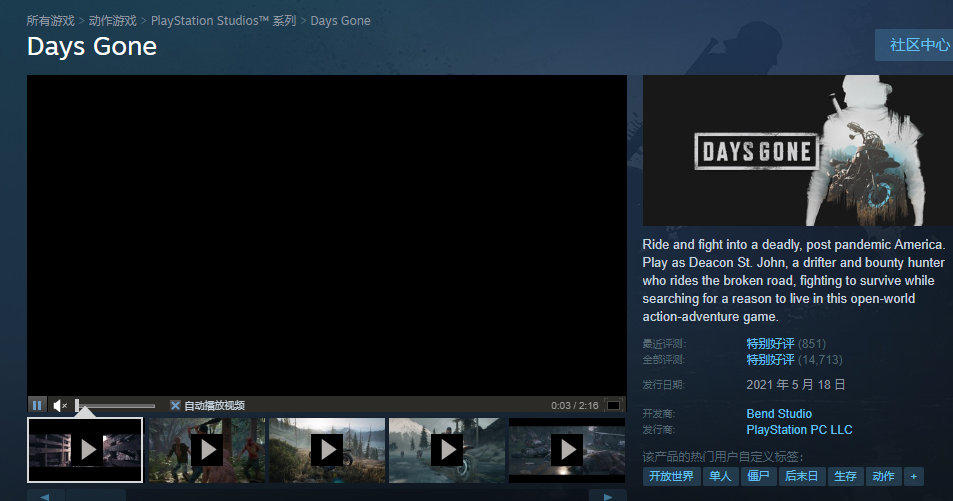Click the Days Gone header capsule image
This screenshot has height=501, width=953.
pos(797,151)
